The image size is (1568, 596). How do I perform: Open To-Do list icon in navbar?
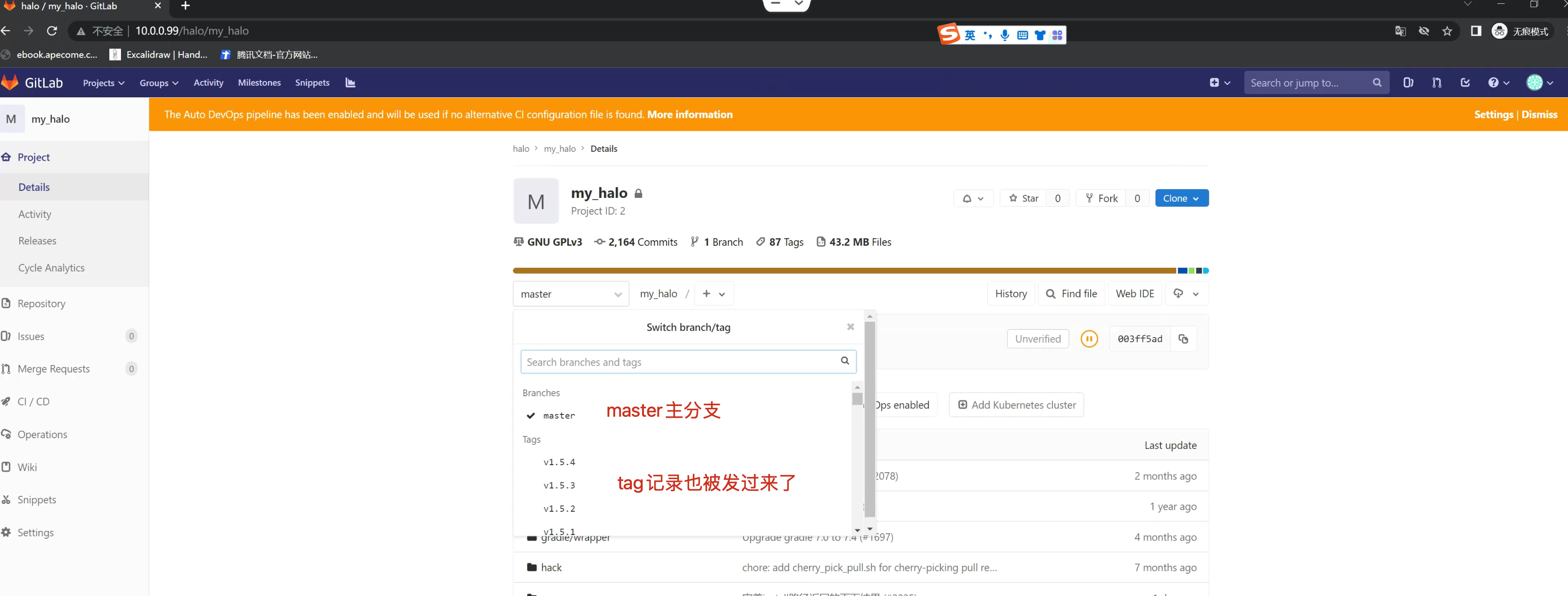tap(1465, 83)
